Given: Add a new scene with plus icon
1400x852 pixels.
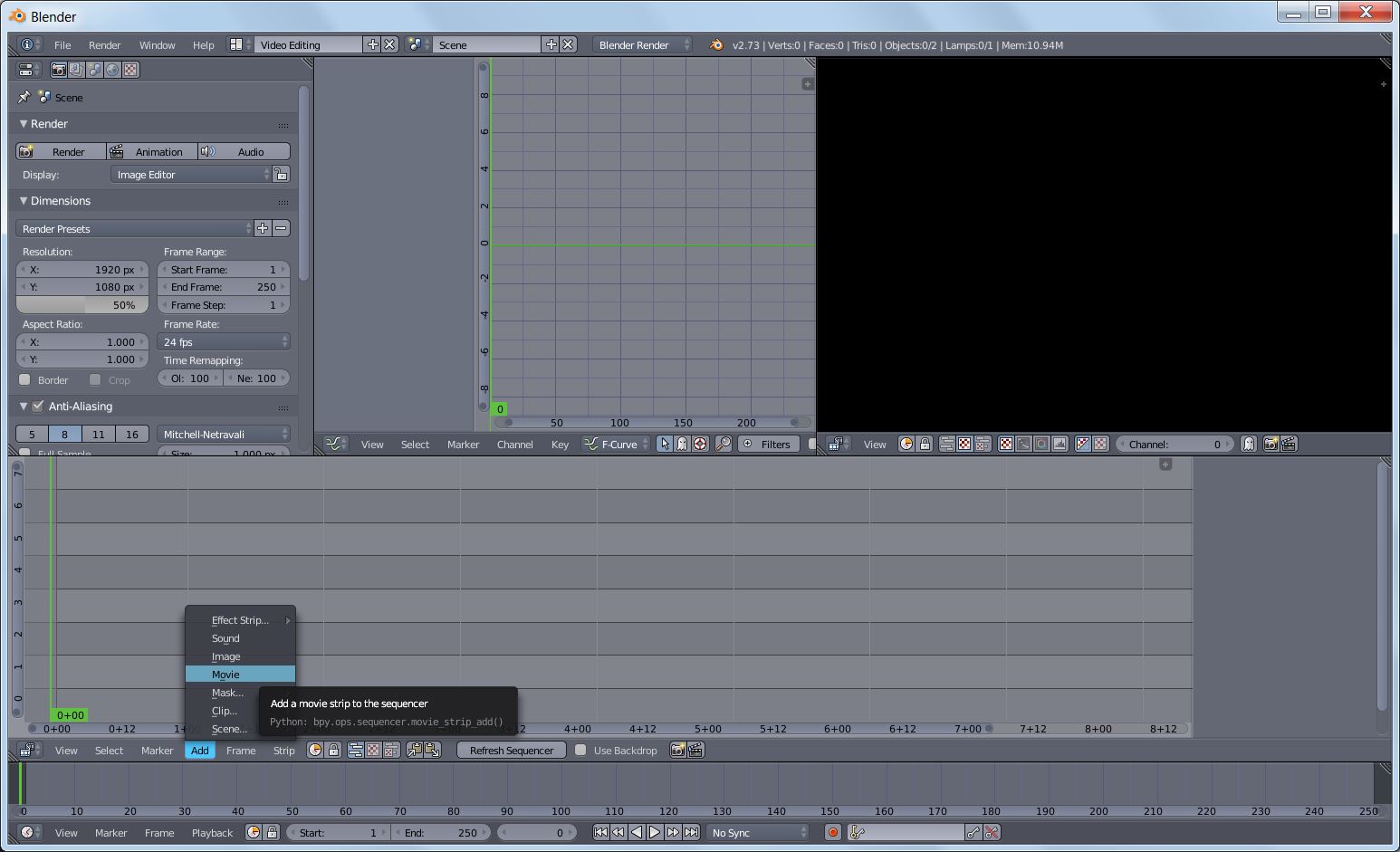Looking at the screenshot, I should 551,44.
